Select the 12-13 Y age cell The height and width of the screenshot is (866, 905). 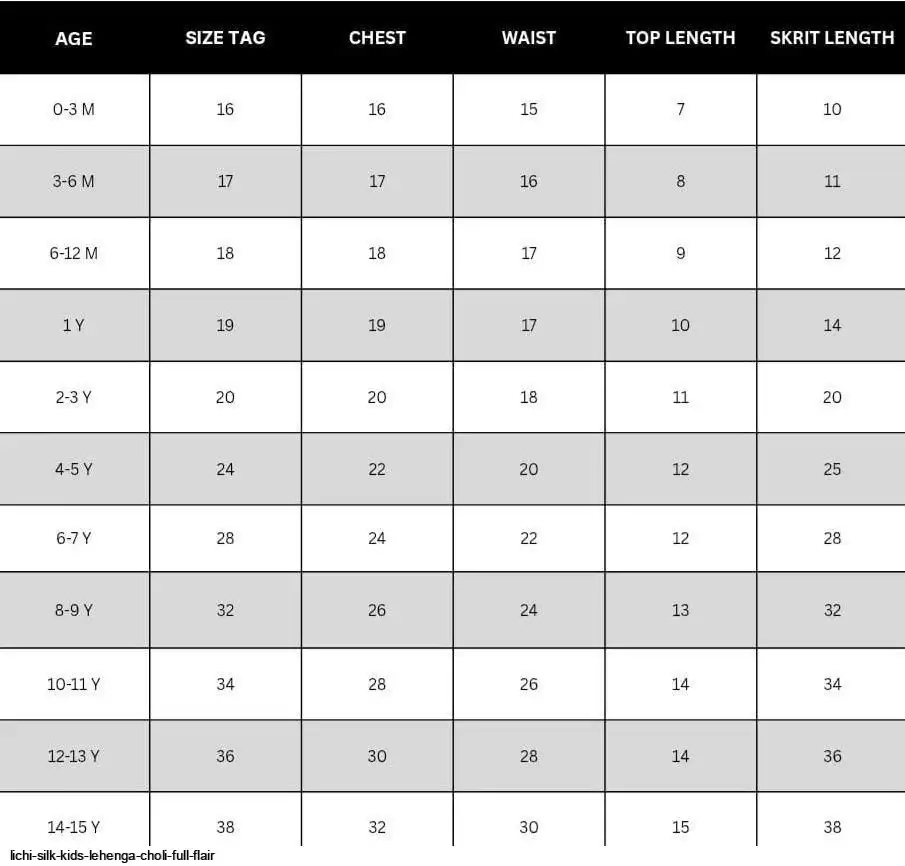coord(74,756)
